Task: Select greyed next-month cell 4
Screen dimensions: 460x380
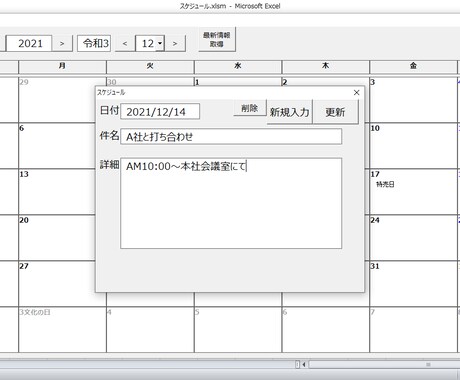Action: [150, 330]
